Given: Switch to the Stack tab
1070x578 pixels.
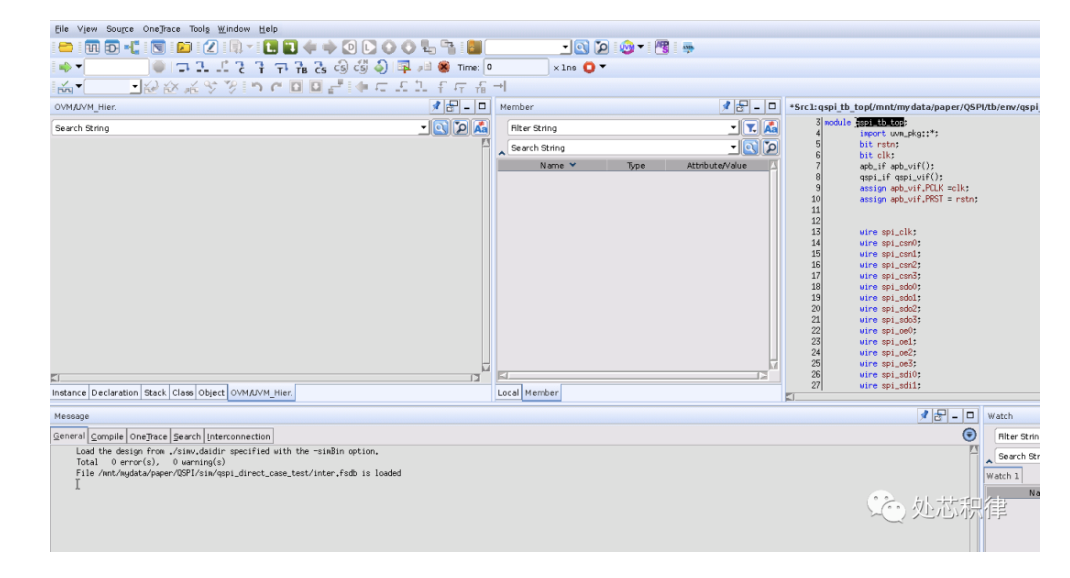Looking at the screenshot, I should pyautogui.click(x=155, y=392).
